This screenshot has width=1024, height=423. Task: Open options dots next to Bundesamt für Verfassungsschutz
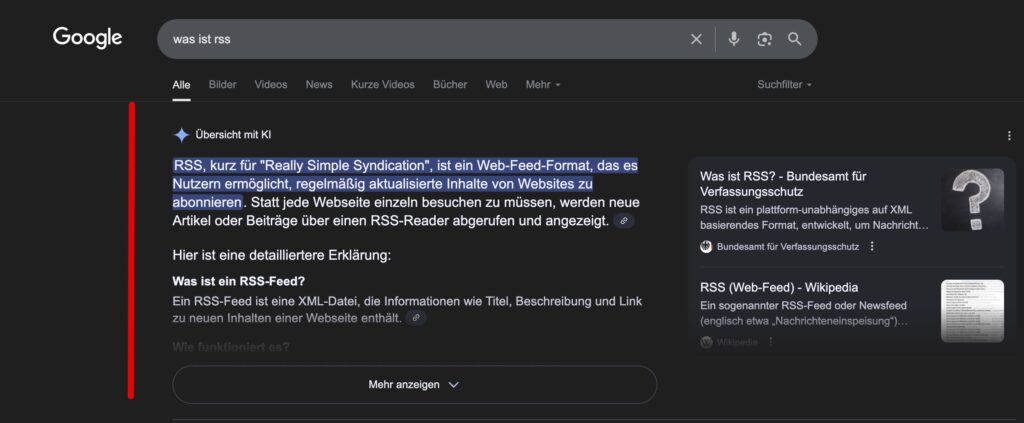[872, 247]
